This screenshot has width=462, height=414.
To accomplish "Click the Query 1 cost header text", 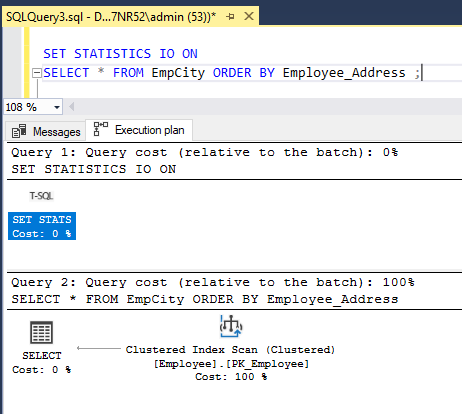I will pos(205,152).
